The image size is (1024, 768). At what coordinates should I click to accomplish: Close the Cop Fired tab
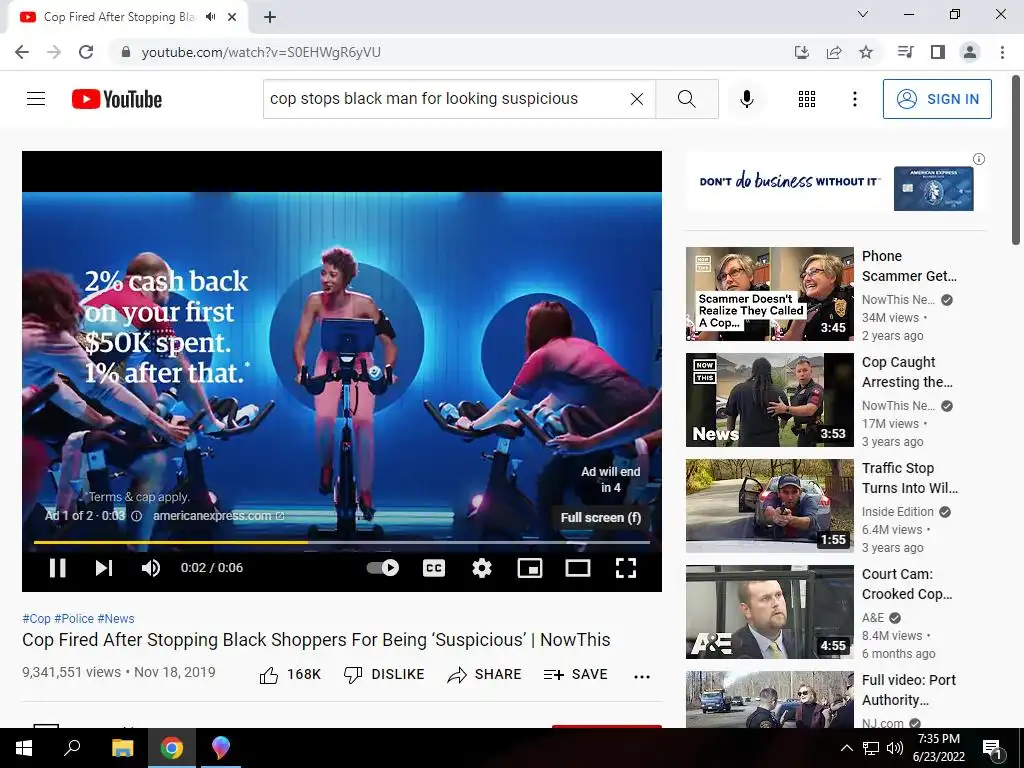click(x=232, y=17)
